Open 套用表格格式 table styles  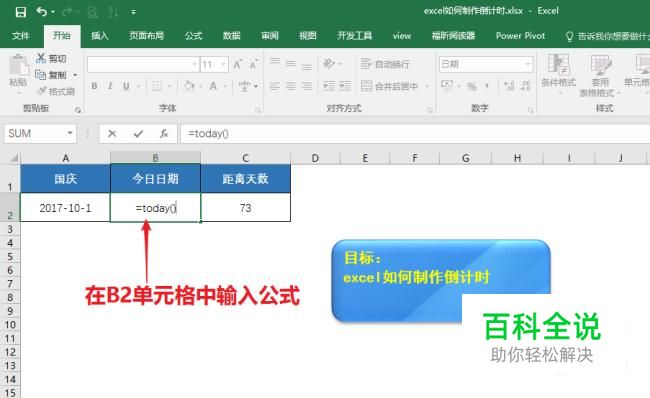click(x=600, y=75)
